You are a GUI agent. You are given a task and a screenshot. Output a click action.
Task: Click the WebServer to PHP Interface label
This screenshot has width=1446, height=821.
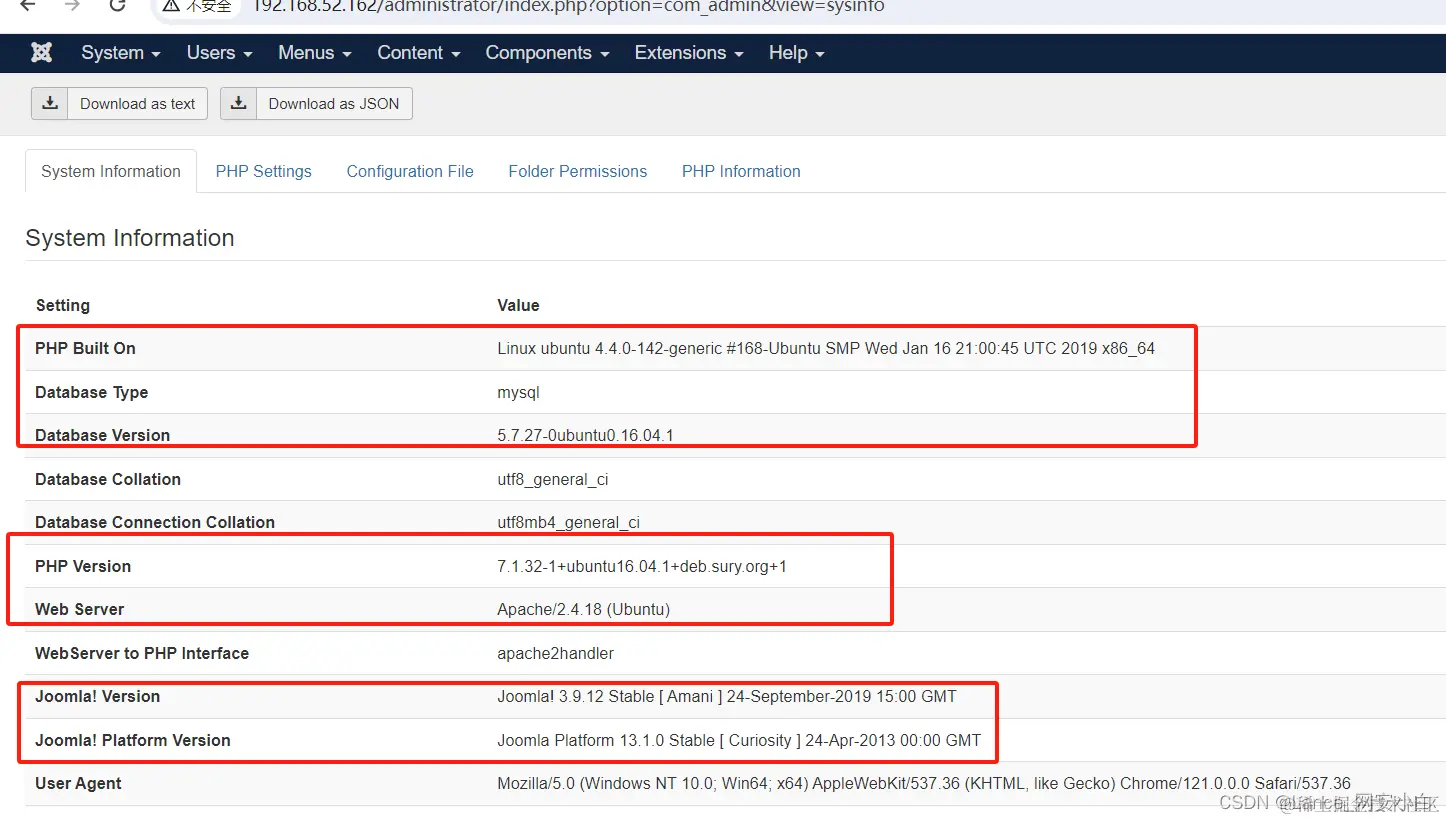[x=142, y=653]
